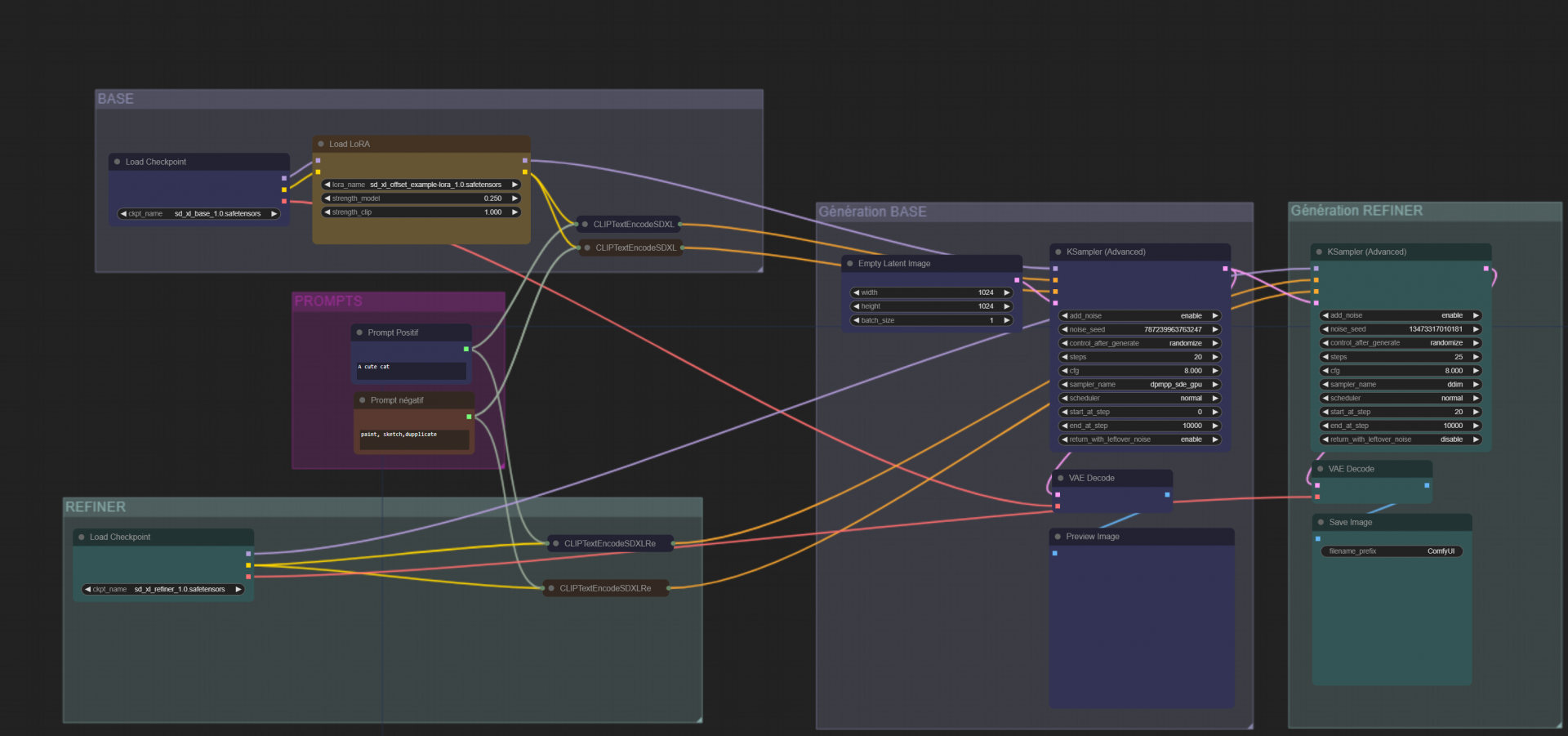This screenshot has height=736, width=1568.
Task: Increase steps with right arrow in base KSampler
Action: [x=1215, y=357]
